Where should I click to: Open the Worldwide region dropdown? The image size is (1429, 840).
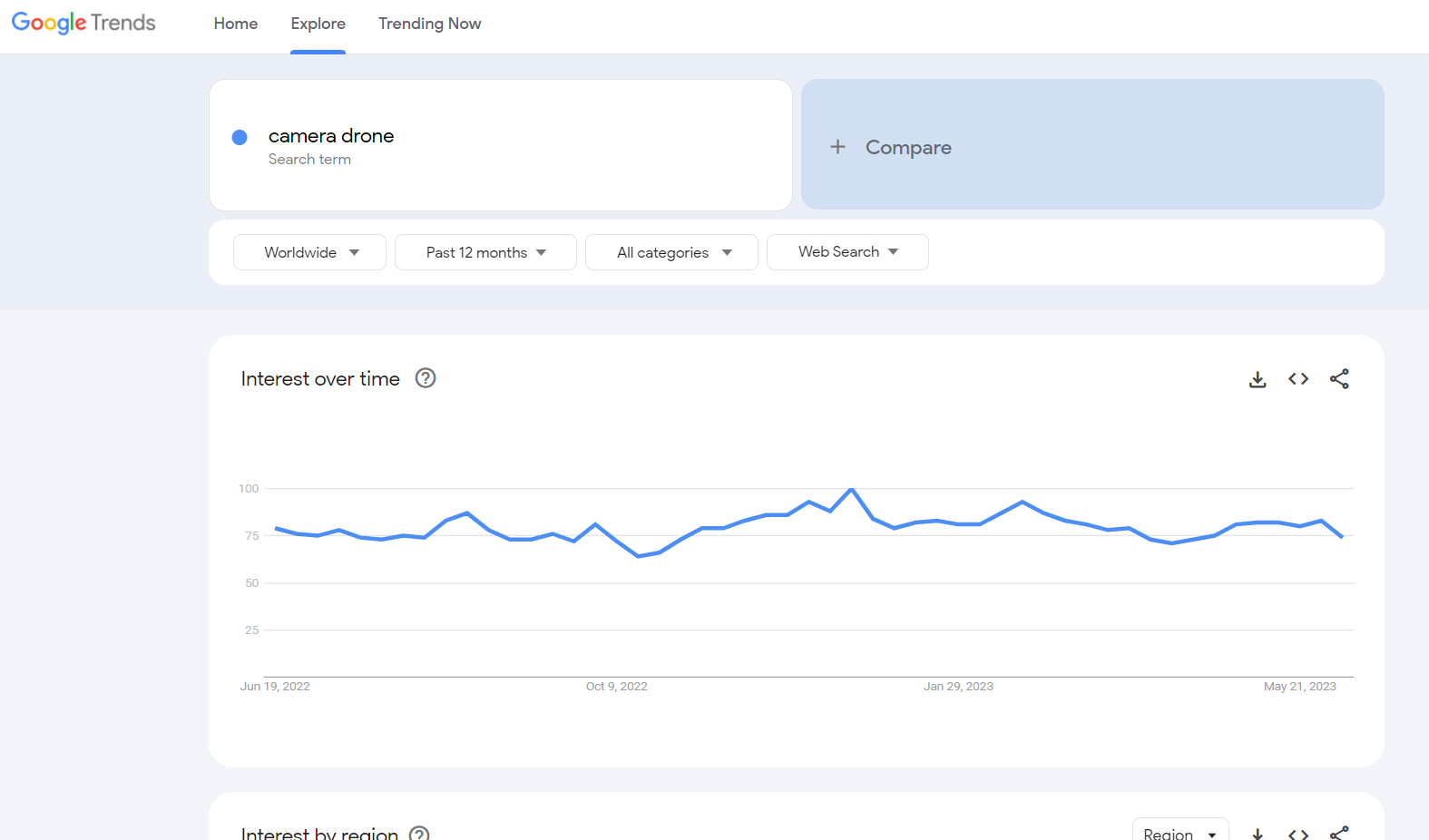(x=309, y=252)
